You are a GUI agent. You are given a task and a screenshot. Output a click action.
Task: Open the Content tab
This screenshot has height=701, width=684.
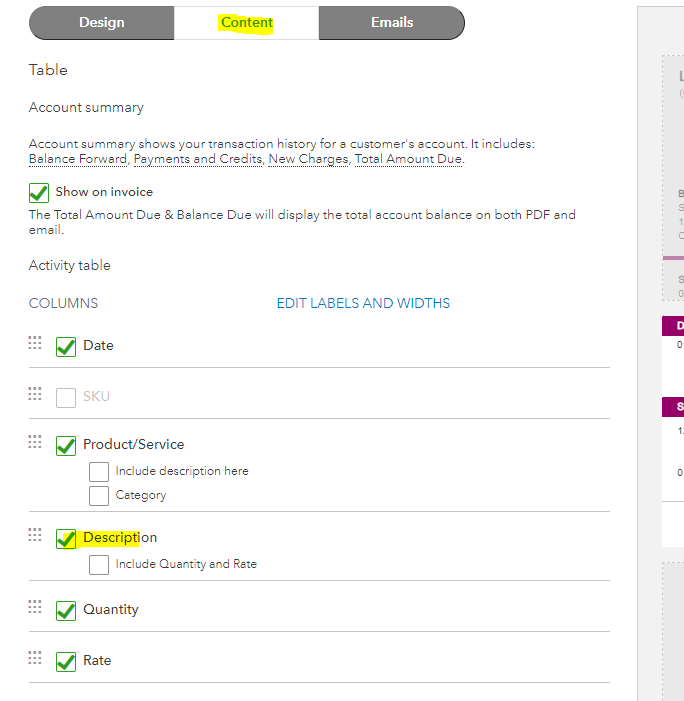tap(246, 23)
